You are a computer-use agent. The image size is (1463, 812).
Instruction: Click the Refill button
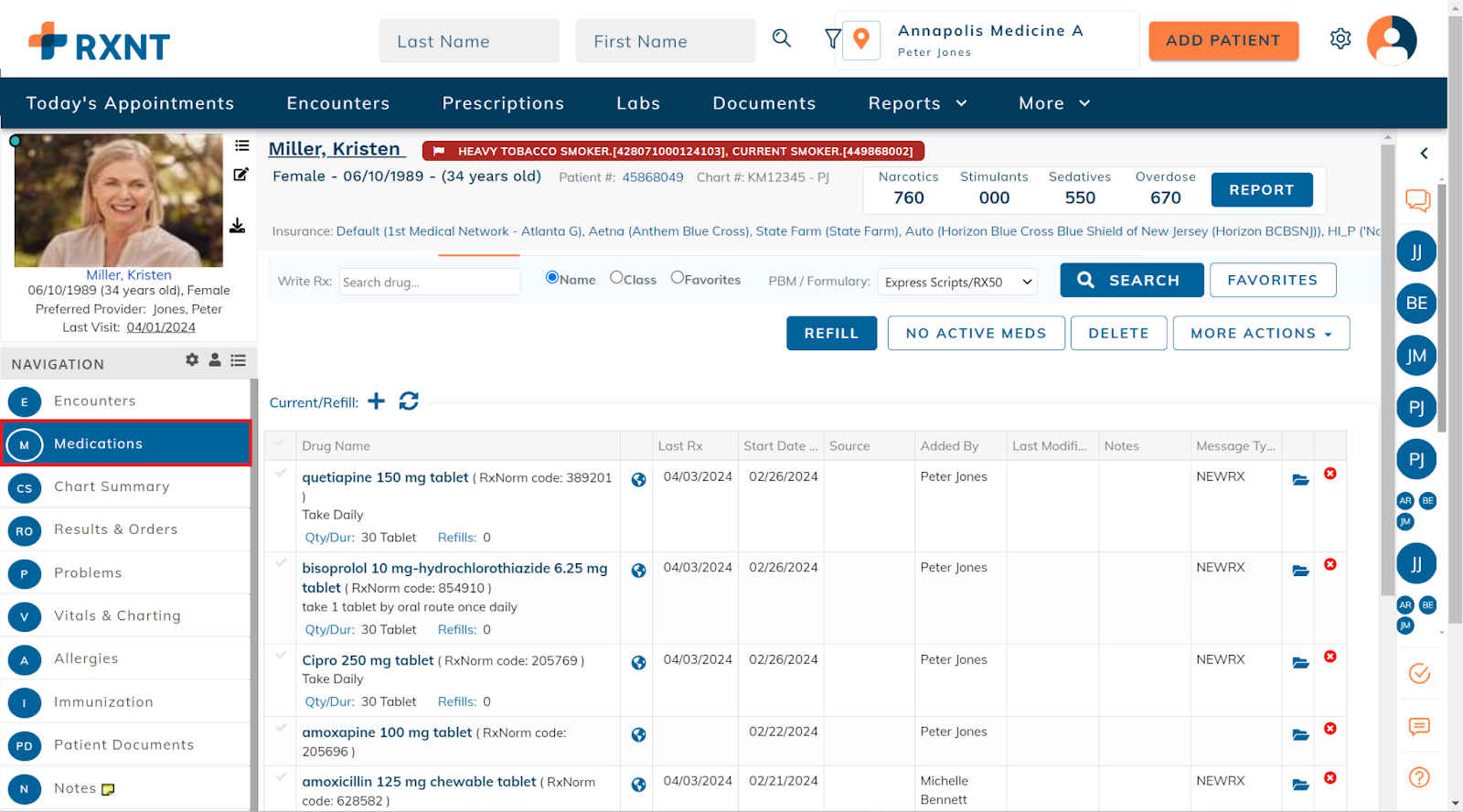831,334
